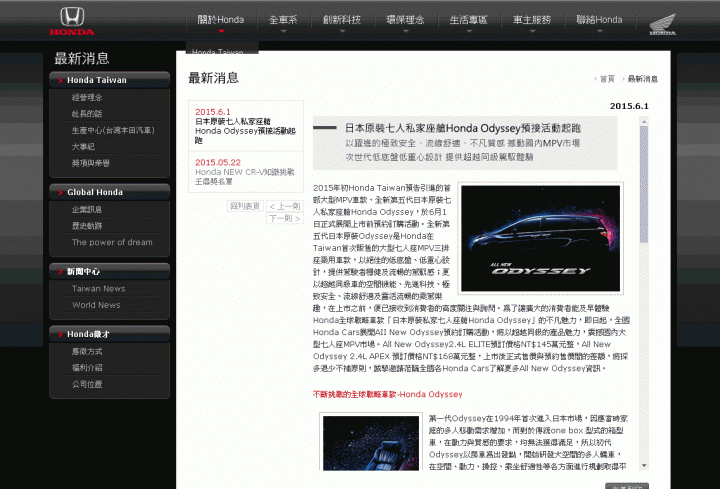The width and height of the screenshot is (720, 489).
Task: Open 企業訊息 under Global Honda
Action: click(x=87, y=209)
